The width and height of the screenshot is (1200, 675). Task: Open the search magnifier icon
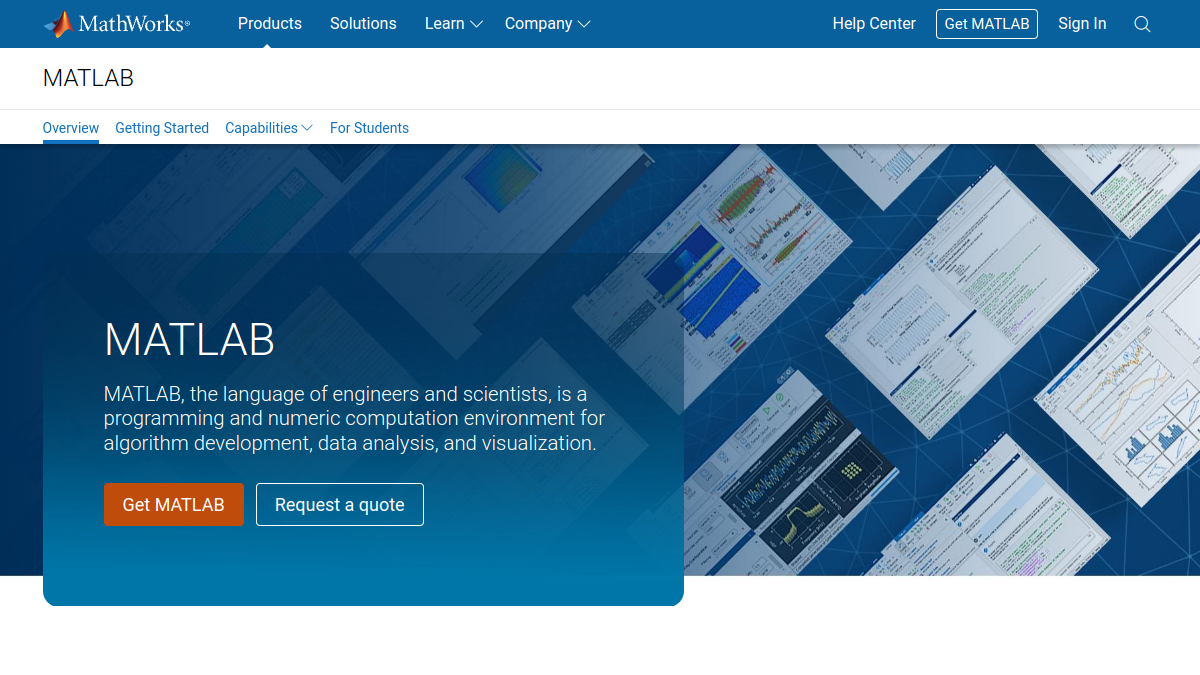[1142, 24]
